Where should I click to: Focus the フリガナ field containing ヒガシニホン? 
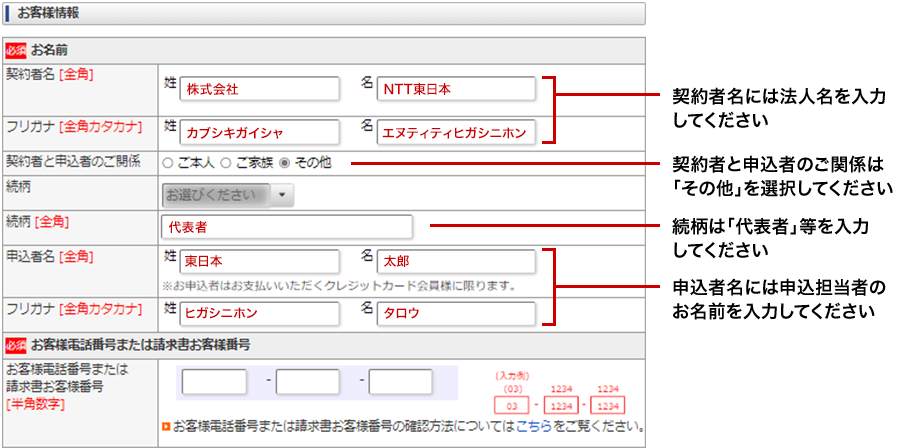coord(260,313)
